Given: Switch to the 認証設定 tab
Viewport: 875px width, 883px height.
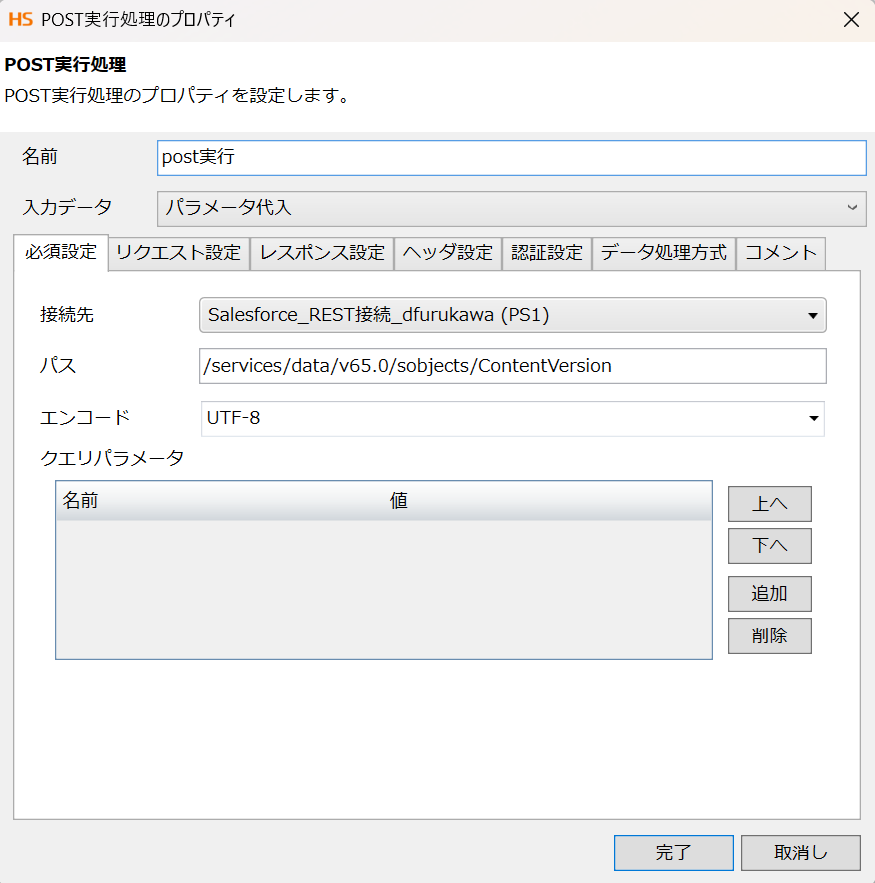Looking at the screenshot, I should 546,253.
